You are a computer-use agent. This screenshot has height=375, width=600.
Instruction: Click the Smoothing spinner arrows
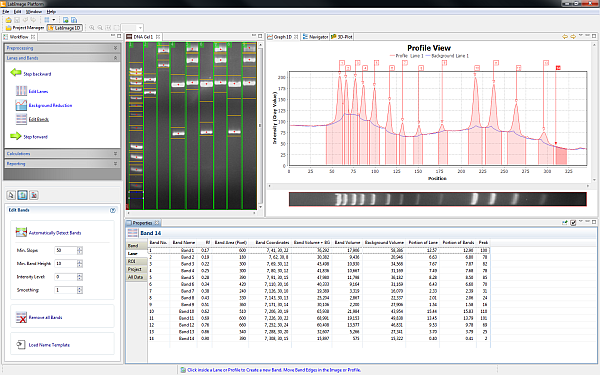[80, 290]
